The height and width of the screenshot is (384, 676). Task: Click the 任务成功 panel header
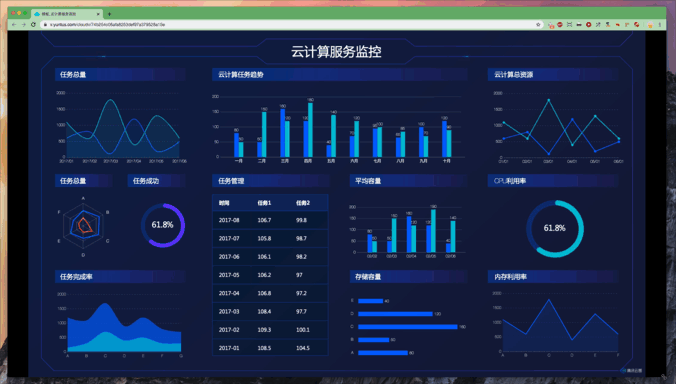156,181
